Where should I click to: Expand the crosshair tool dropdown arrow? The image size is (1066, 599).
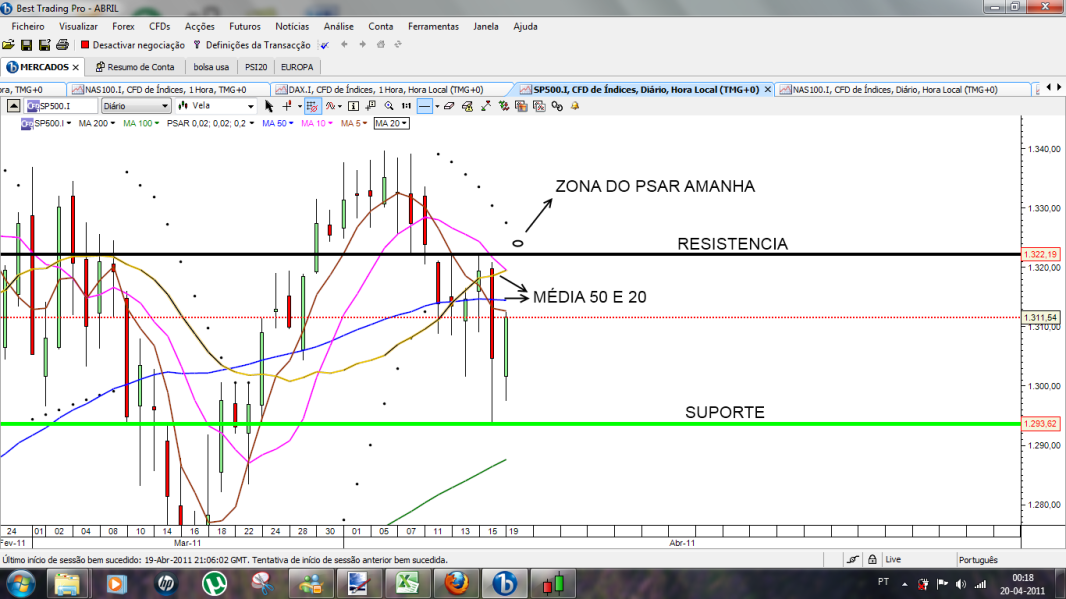pos(300,106)
